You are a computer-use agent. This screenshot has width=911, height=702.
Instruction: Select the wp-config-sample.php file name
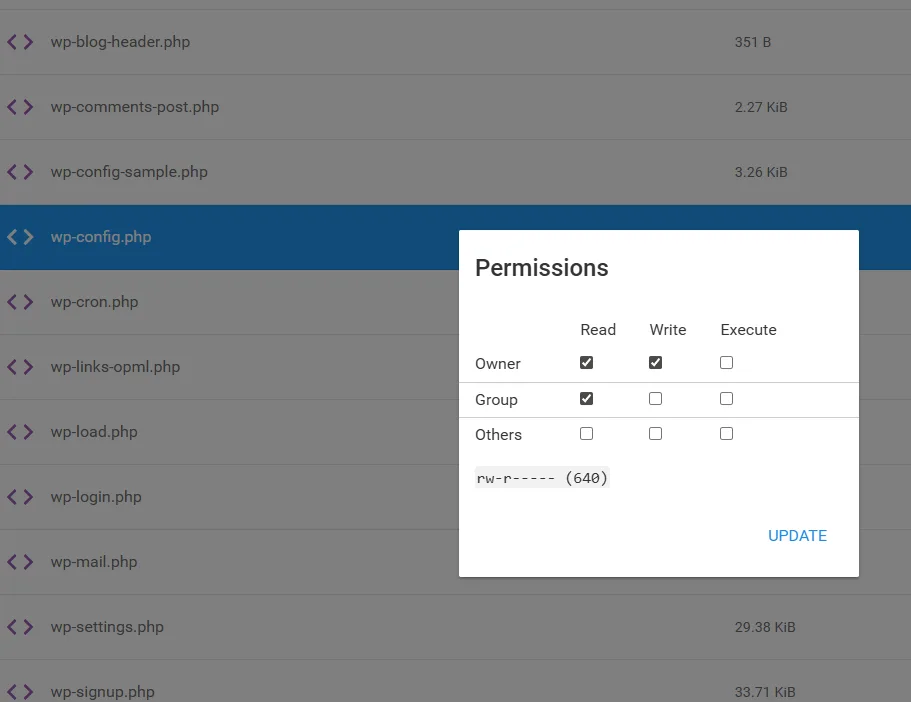click(129, 173)
